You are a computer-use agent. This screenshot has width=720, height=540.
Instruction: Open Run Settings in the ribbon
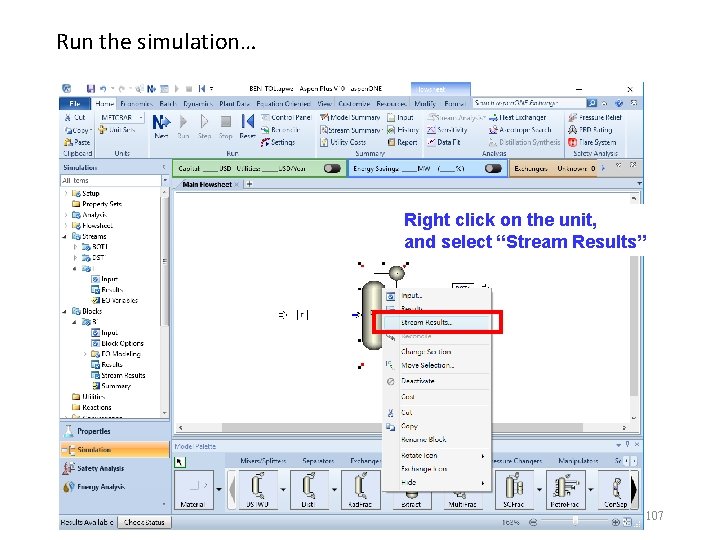tap(278, 142)
